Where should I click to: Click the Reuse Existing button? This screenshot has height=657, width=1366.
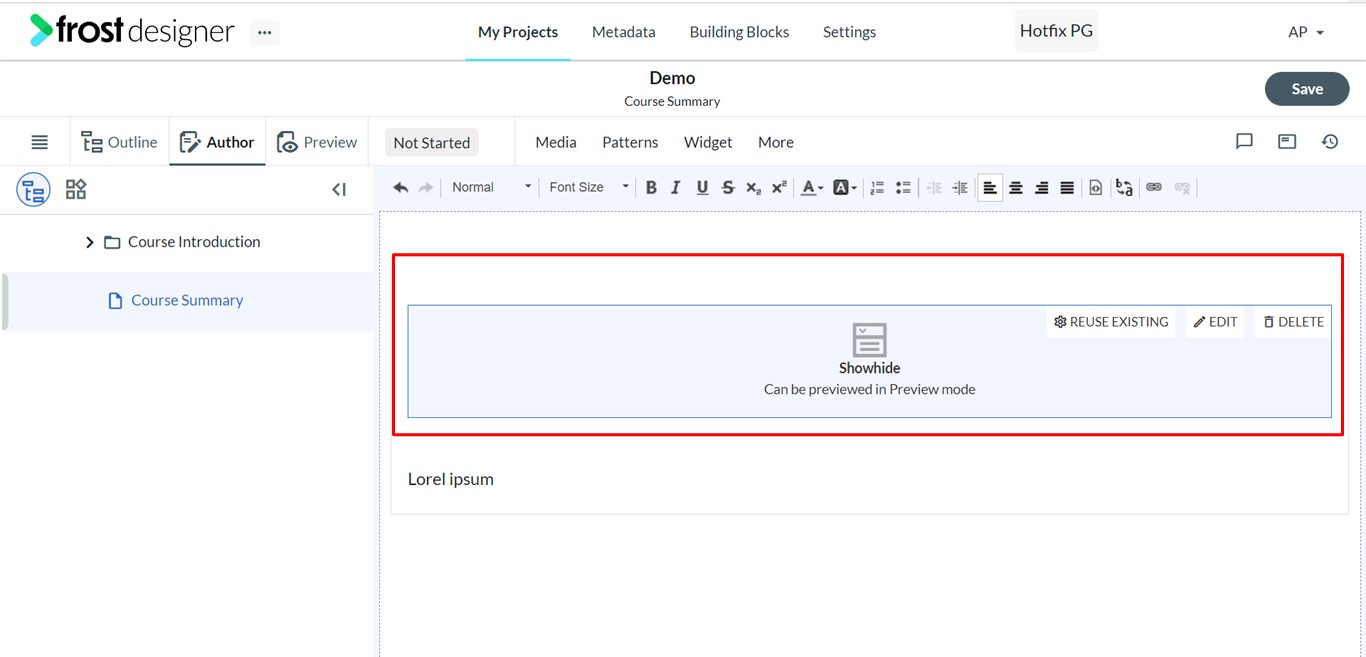pyautogui.click(x=1111, y=322)
